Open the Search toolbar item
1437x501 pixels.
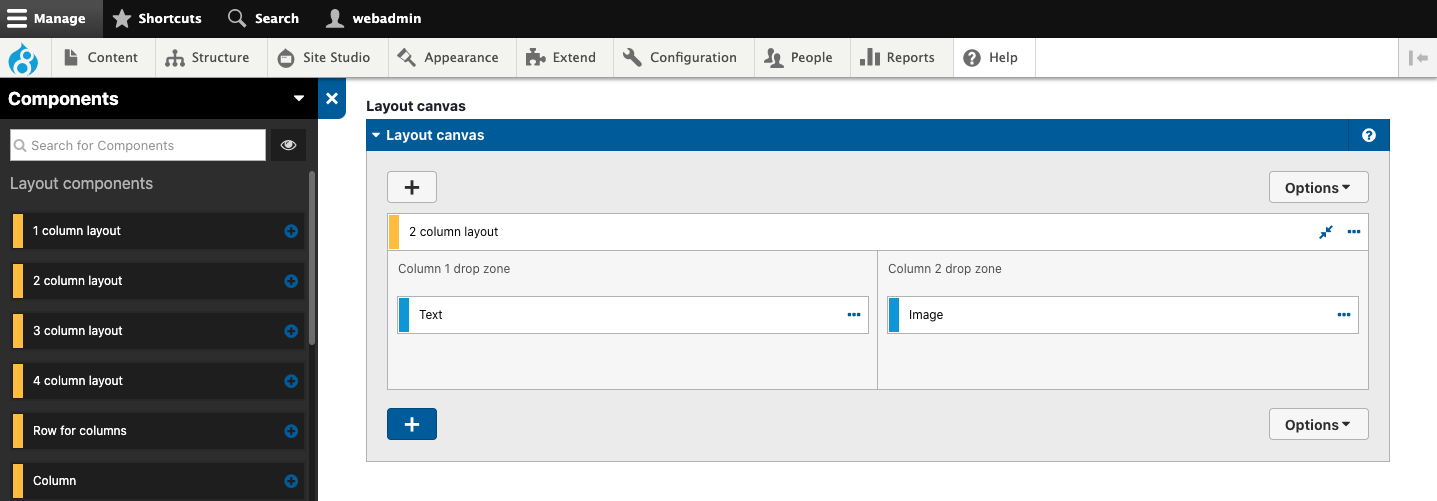pyautogui.click(x=264, y=18)
